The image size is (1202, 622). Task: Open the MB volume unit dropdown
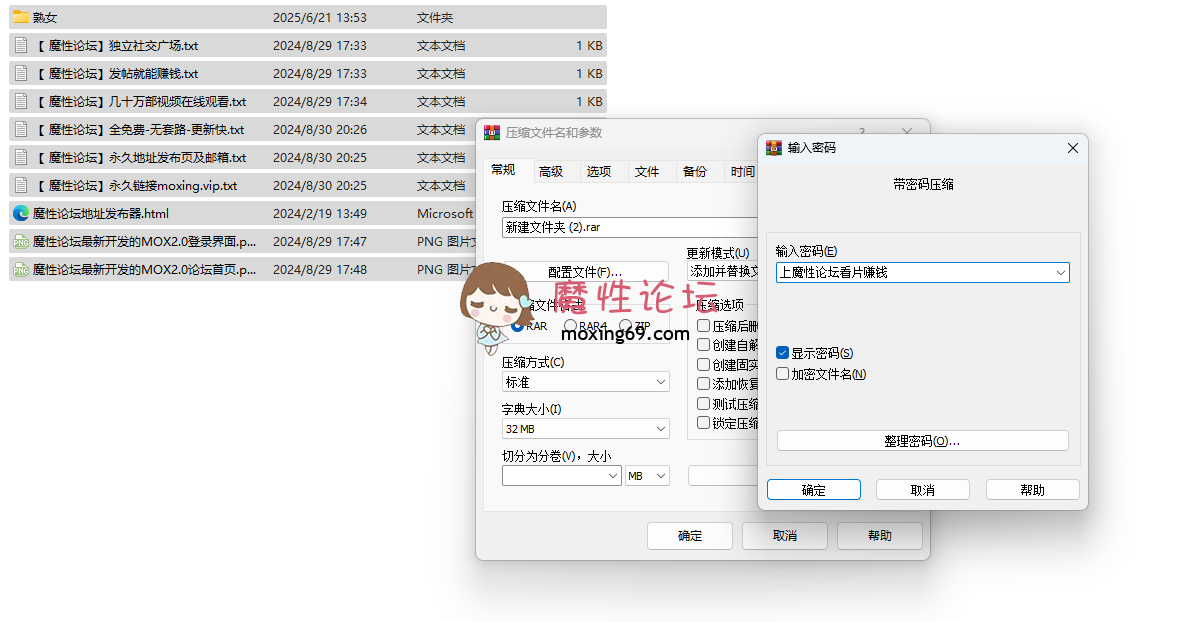[647, 476]
